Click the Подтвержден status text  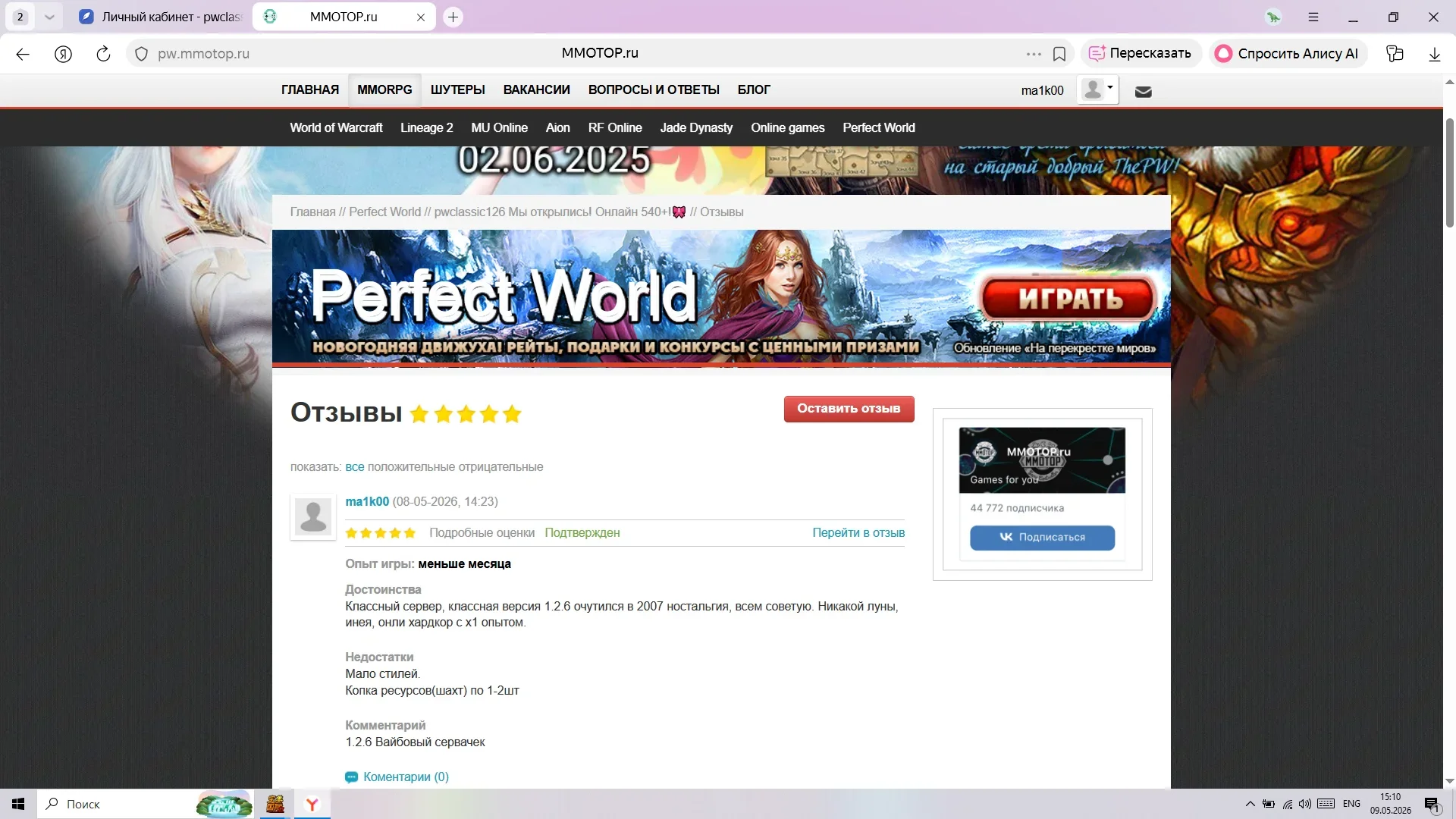(x=582, y=533)
